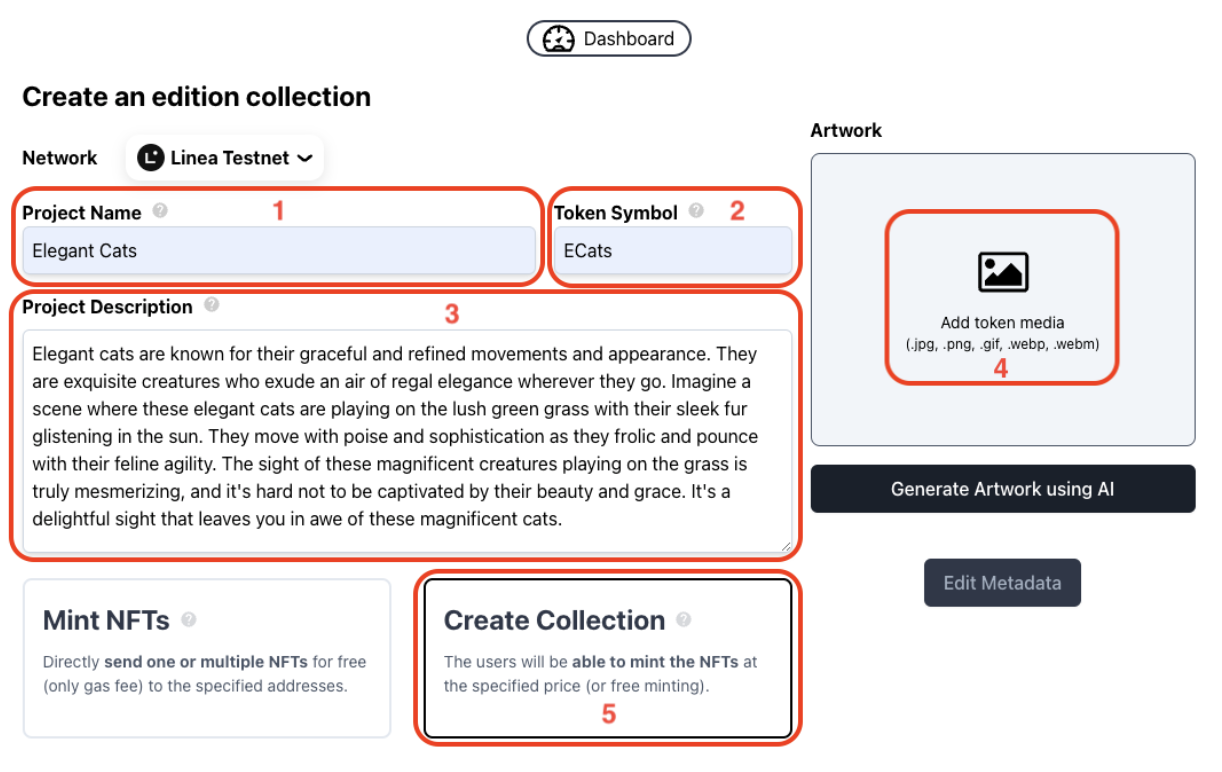The height and width of the screenshot is (772, 1222).
Task: Click the help icon next to Create Collection
Action: coord(684,619)
